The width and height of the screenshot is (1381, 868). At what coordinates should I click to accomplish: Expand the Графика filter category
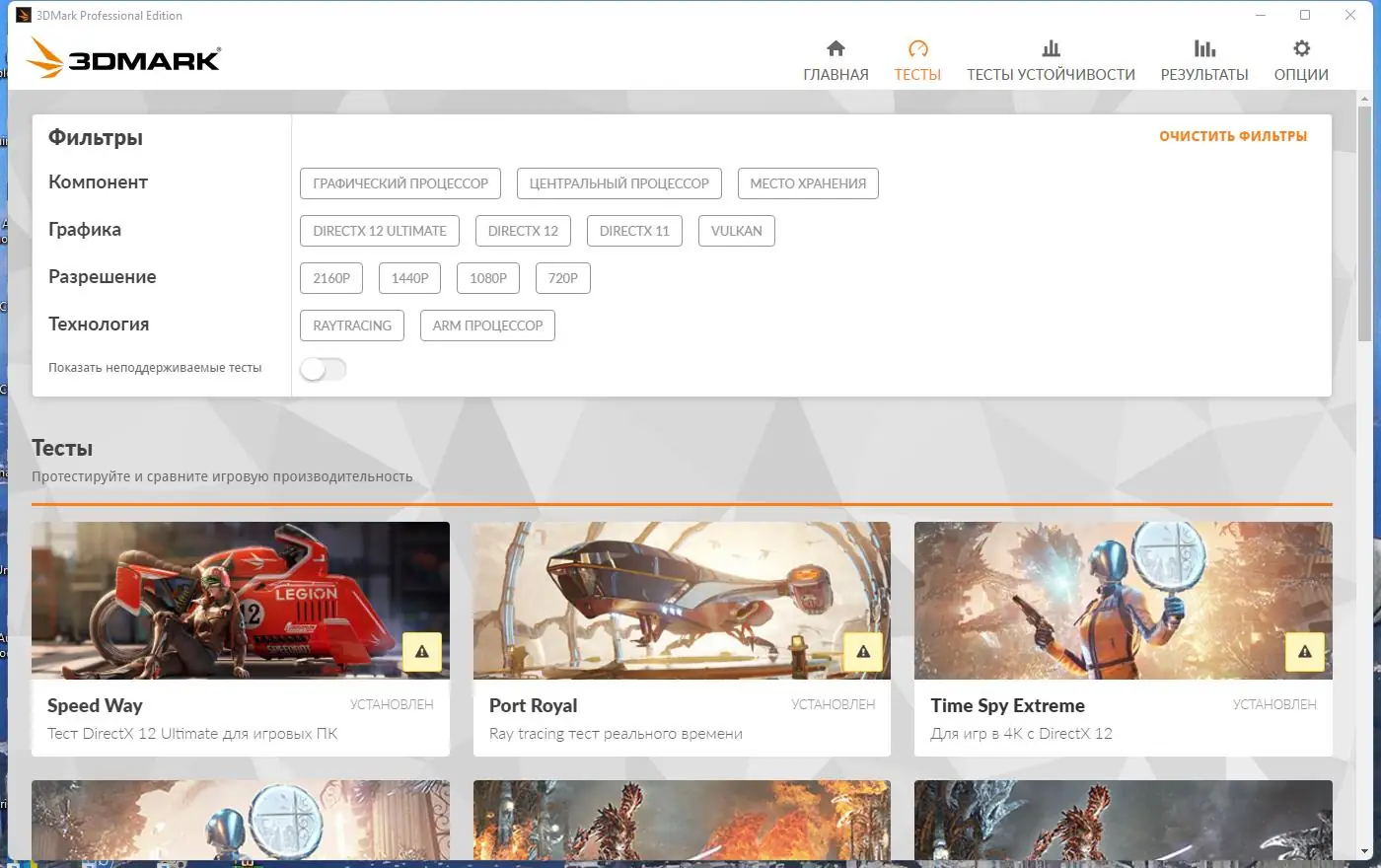pos(85,229)
